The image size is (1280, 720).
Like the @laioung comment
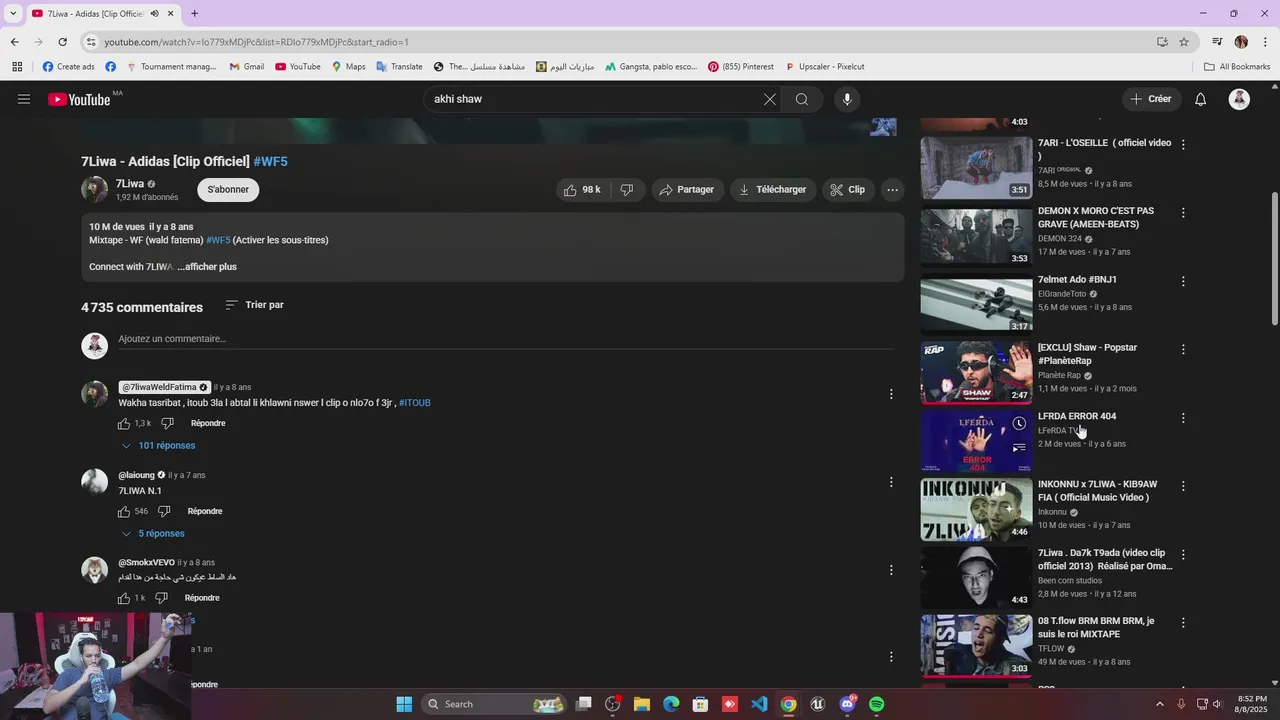(x=124, y=511)
